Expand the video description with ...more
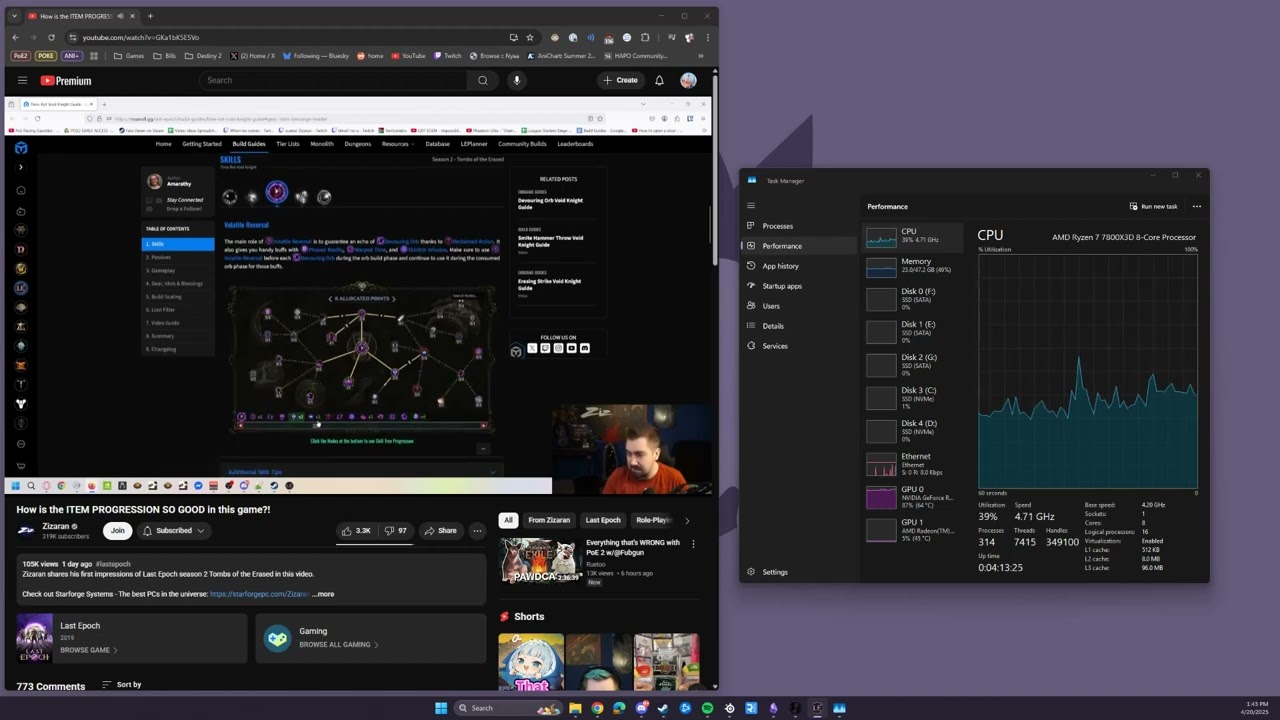The image size is (1280, 720). (323, 594)
